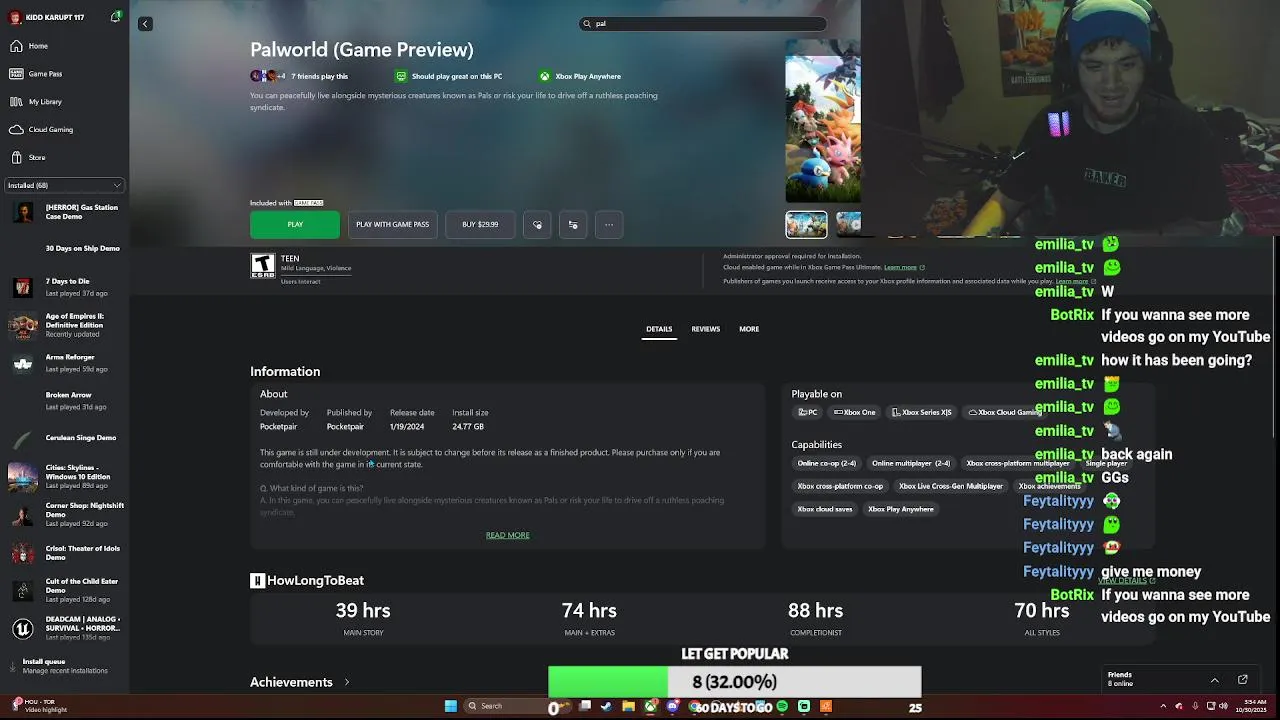Open the notifications bell icon
1280x720 pixels.
click(x=116, y=17)
